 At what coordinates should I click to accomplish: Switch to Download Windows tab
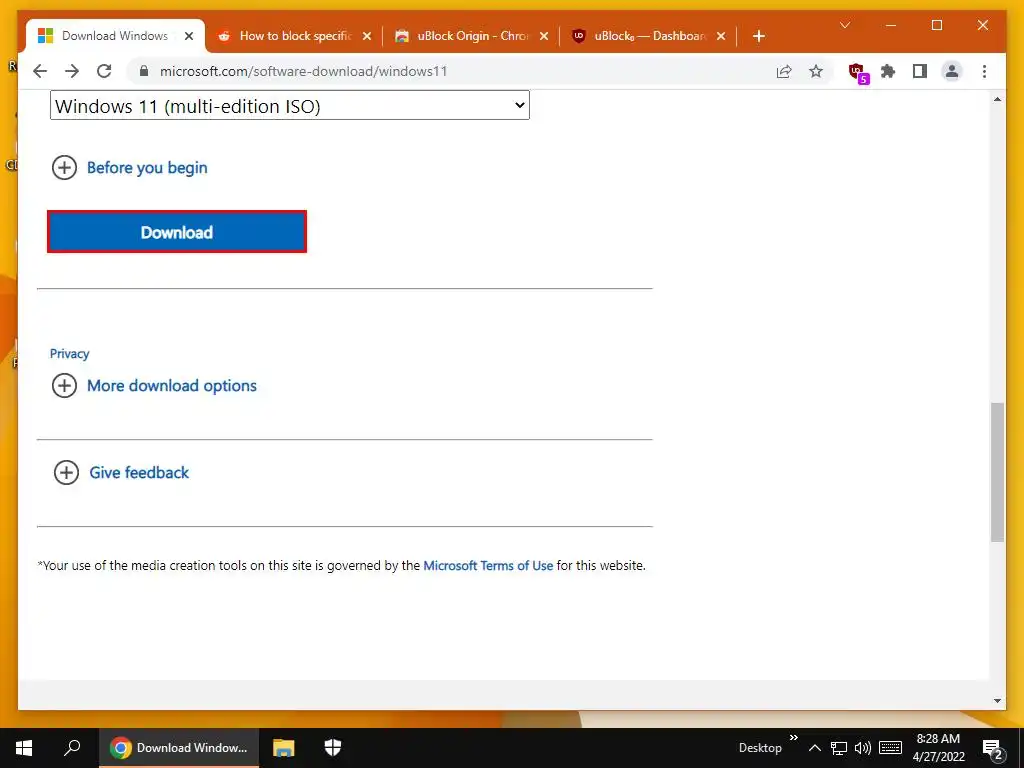tap(116, 36)
